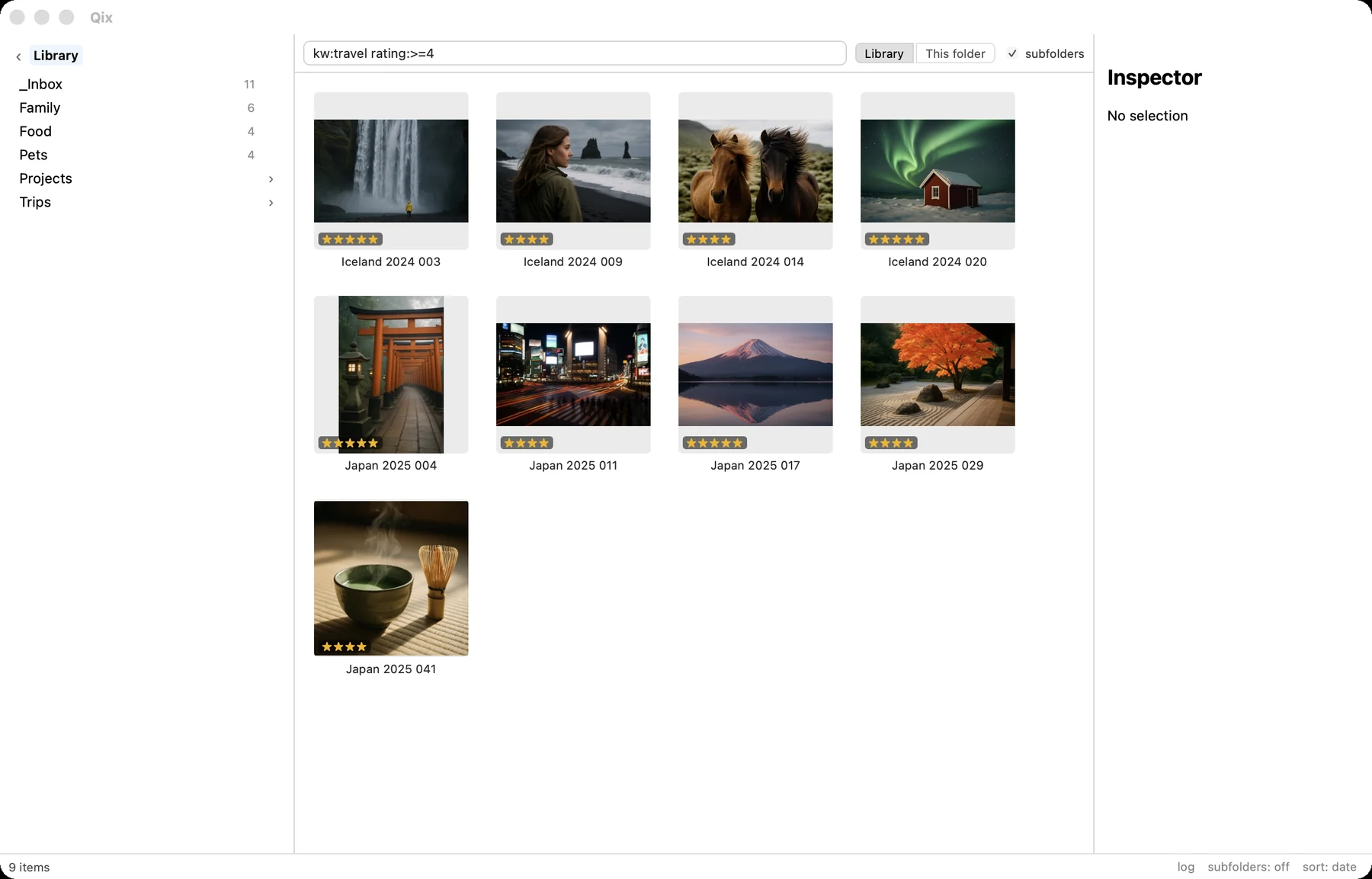The width and height of the screenshot is (1372, 879).
Task: Click the '9 items' status text
Action: click(x=29, y=867)
